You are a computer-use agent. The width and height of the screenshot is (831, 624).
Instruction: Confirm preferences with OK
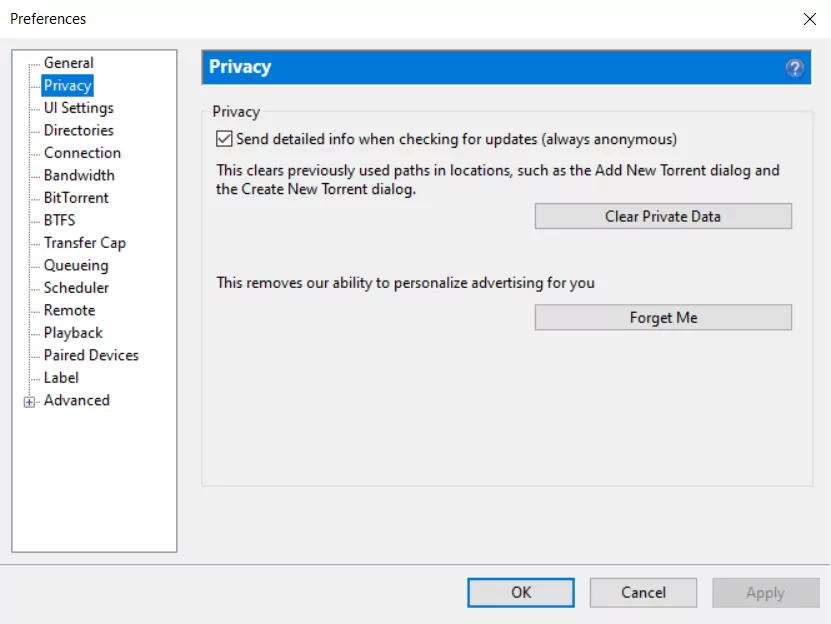tap(521, 592)
